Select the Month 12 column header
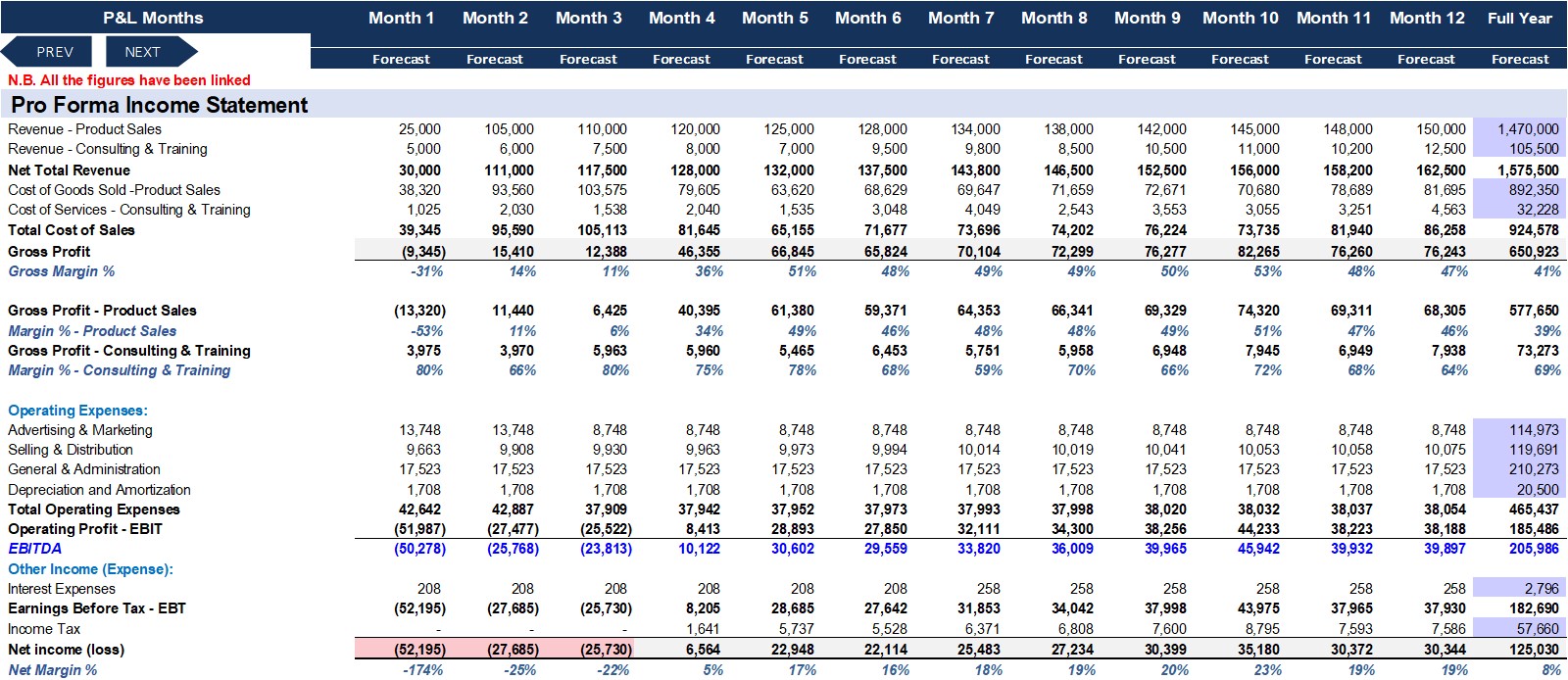This screenshot has width=1568, height=680. click(1427, 18)
